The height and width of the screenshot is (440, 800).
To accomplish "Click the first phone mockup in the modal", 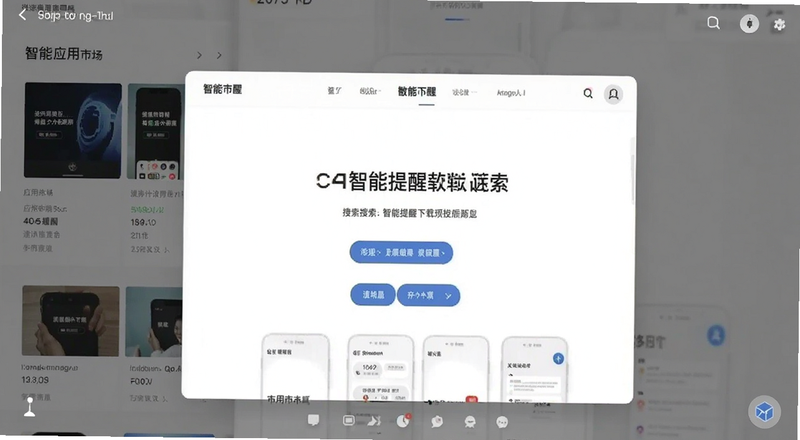I will [x=295, y=368].
